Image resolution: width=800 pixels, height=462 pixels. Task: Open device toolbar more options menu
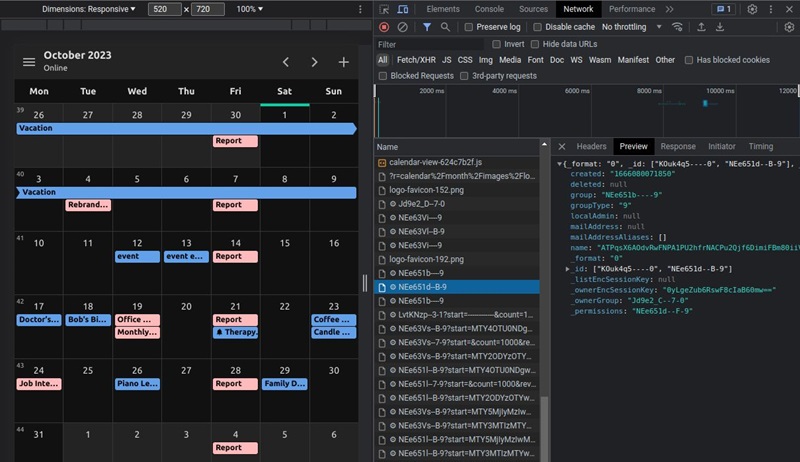(x=360, y=9)
